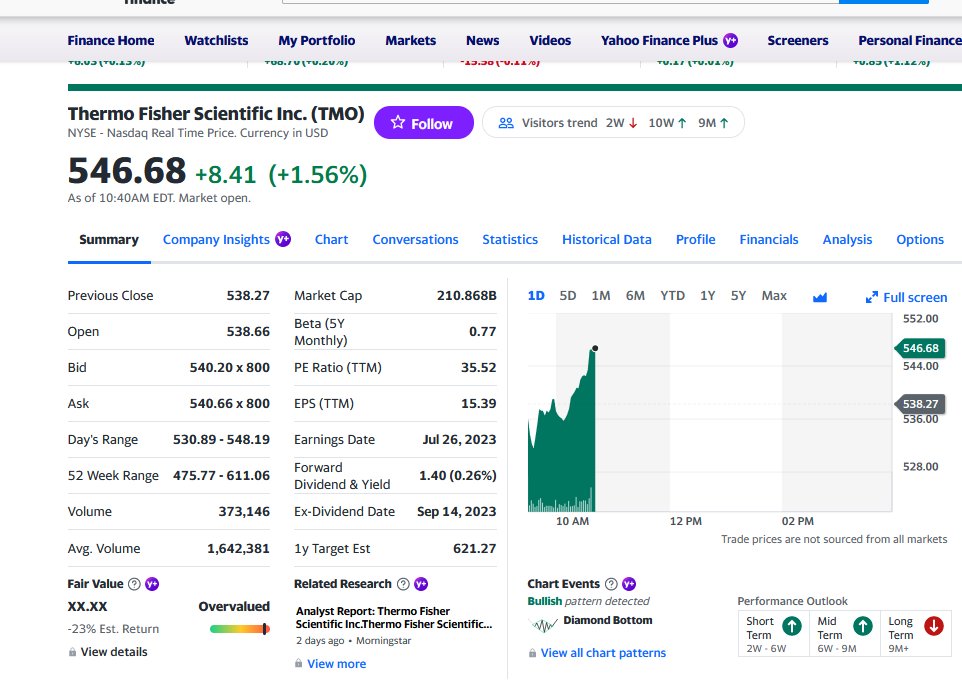Click the visitors trend people icon
The image size is (962, 691).
506,123
